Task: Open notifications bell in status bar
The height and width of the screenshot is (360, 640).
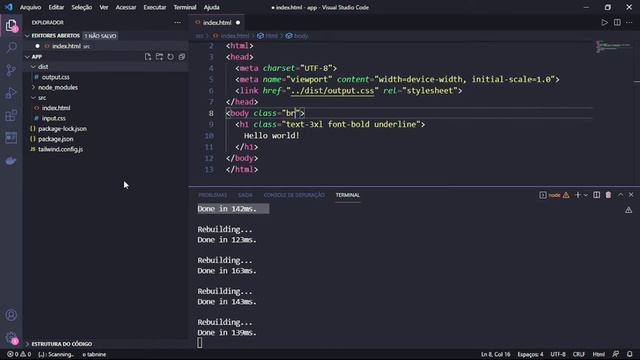Action: [x=630, y=354]
